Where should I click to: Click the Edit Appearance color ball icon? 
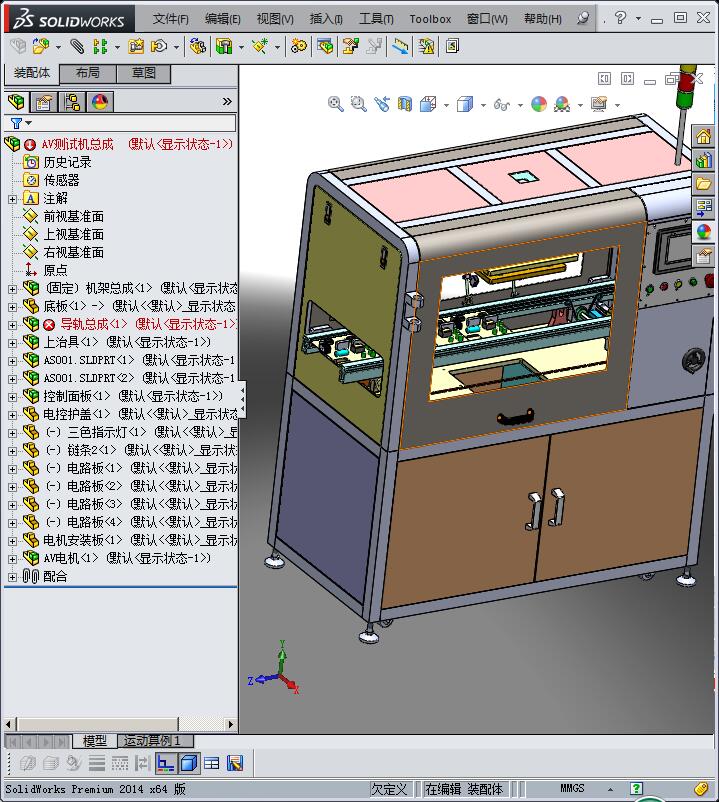click(538, 104)
